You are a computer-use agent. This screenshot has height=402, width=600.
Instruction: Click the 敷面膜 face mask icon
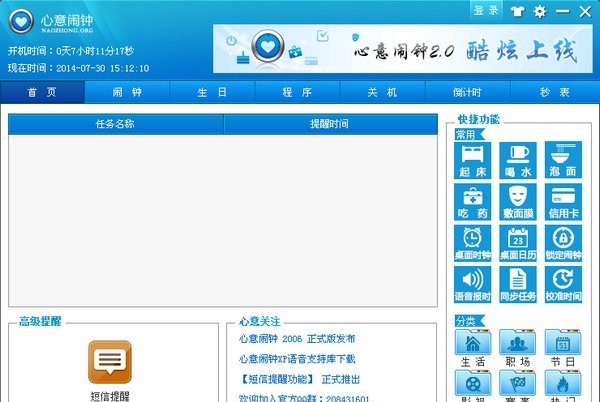(518, 202)
